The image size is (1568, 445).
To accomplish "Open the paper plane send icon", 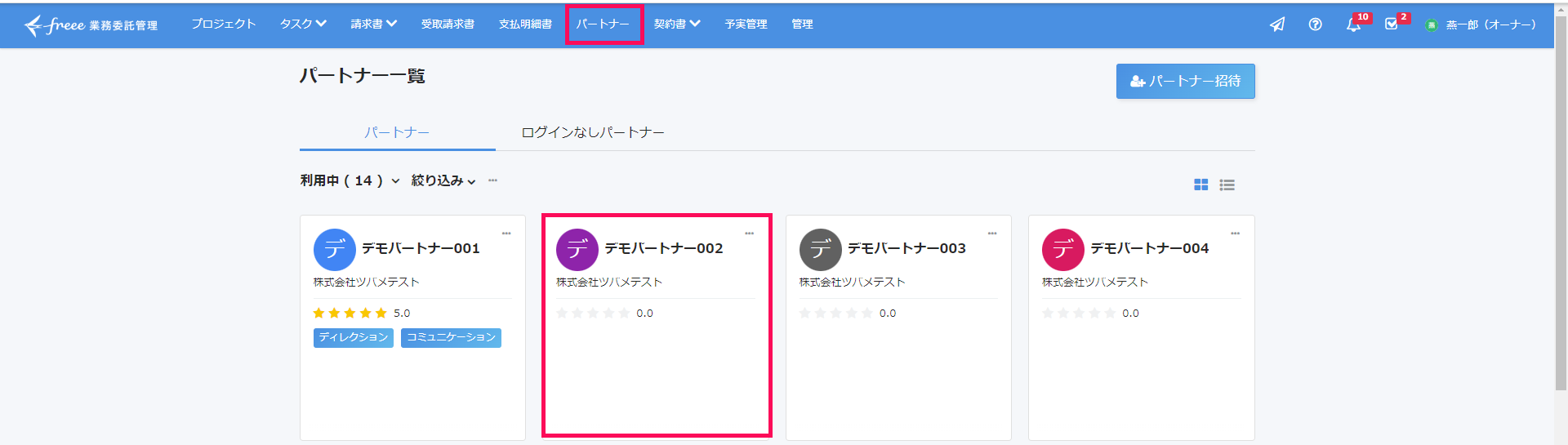I will coord(1277,24).
